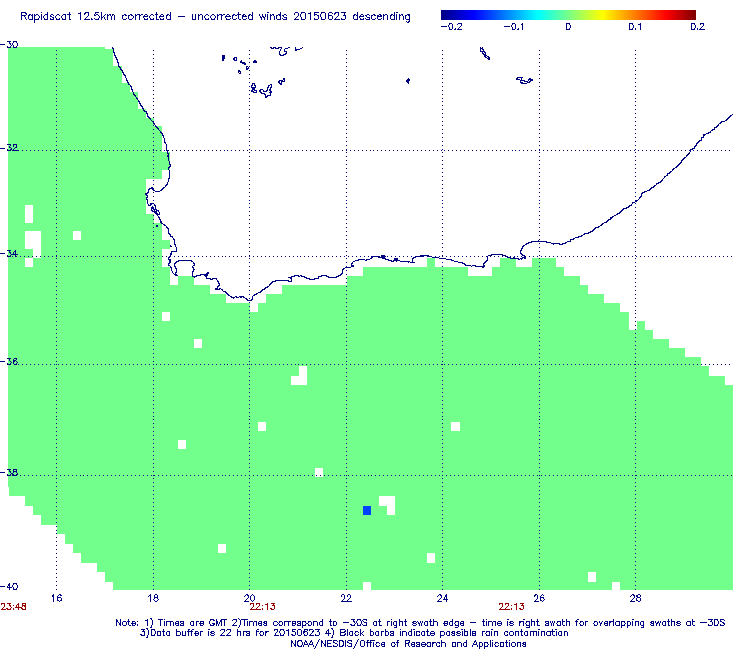Click latitude label -40

9,586
